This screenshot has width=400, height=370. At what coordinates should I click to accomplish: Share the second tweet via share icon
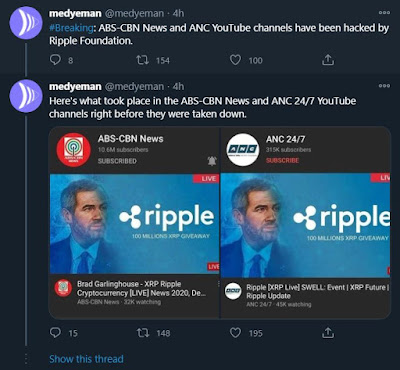[327, 332]
